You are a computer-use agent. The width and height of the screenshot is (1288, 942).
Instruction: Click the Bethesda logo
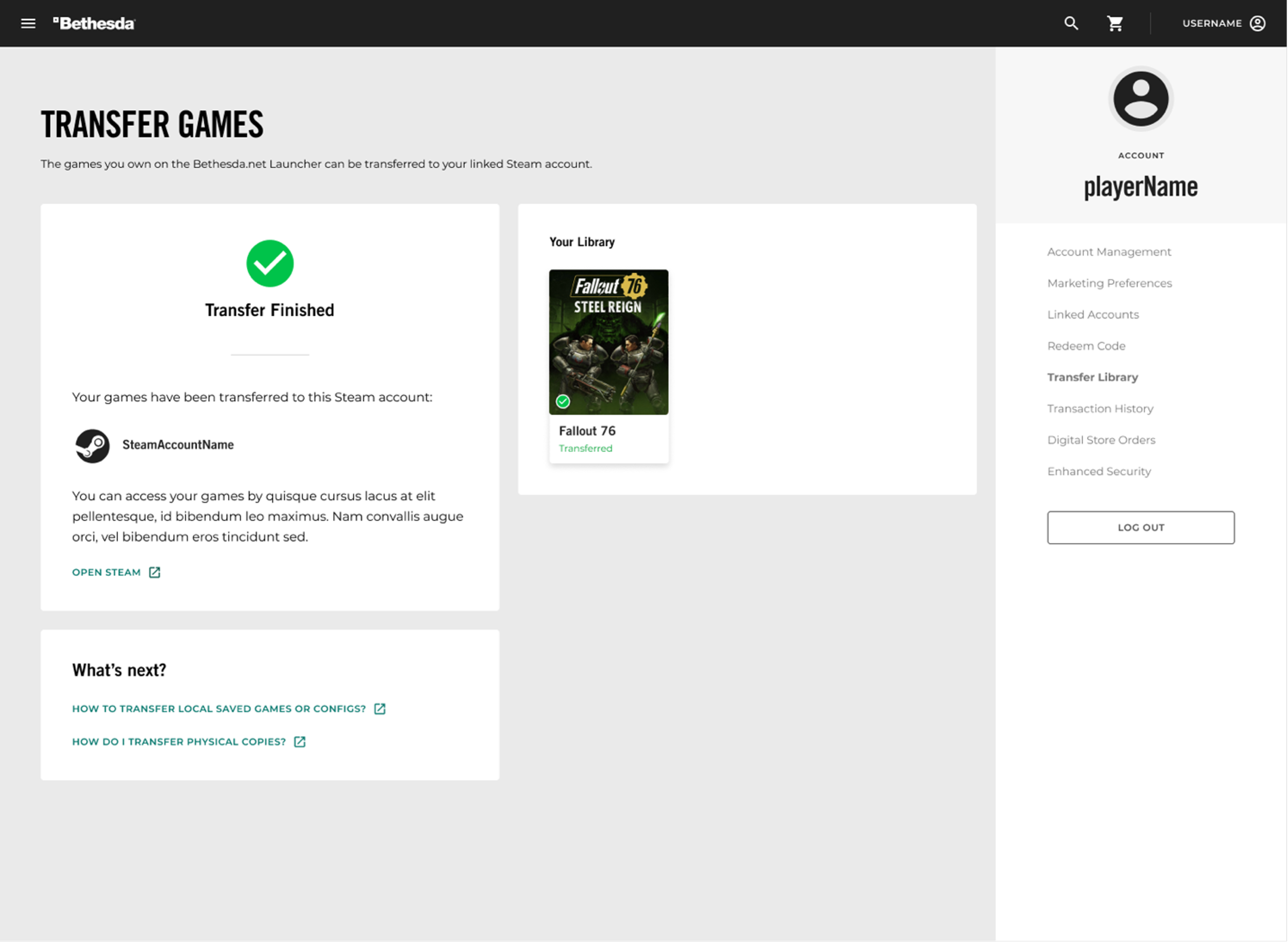94,23
